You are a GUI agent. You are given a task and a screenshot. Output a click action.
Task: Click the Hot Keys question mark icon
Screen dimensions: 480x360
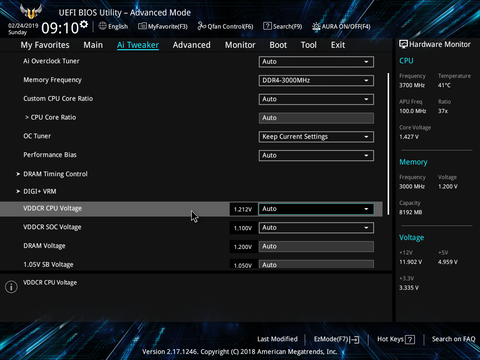pyautogui.click(x=410, y=340)
